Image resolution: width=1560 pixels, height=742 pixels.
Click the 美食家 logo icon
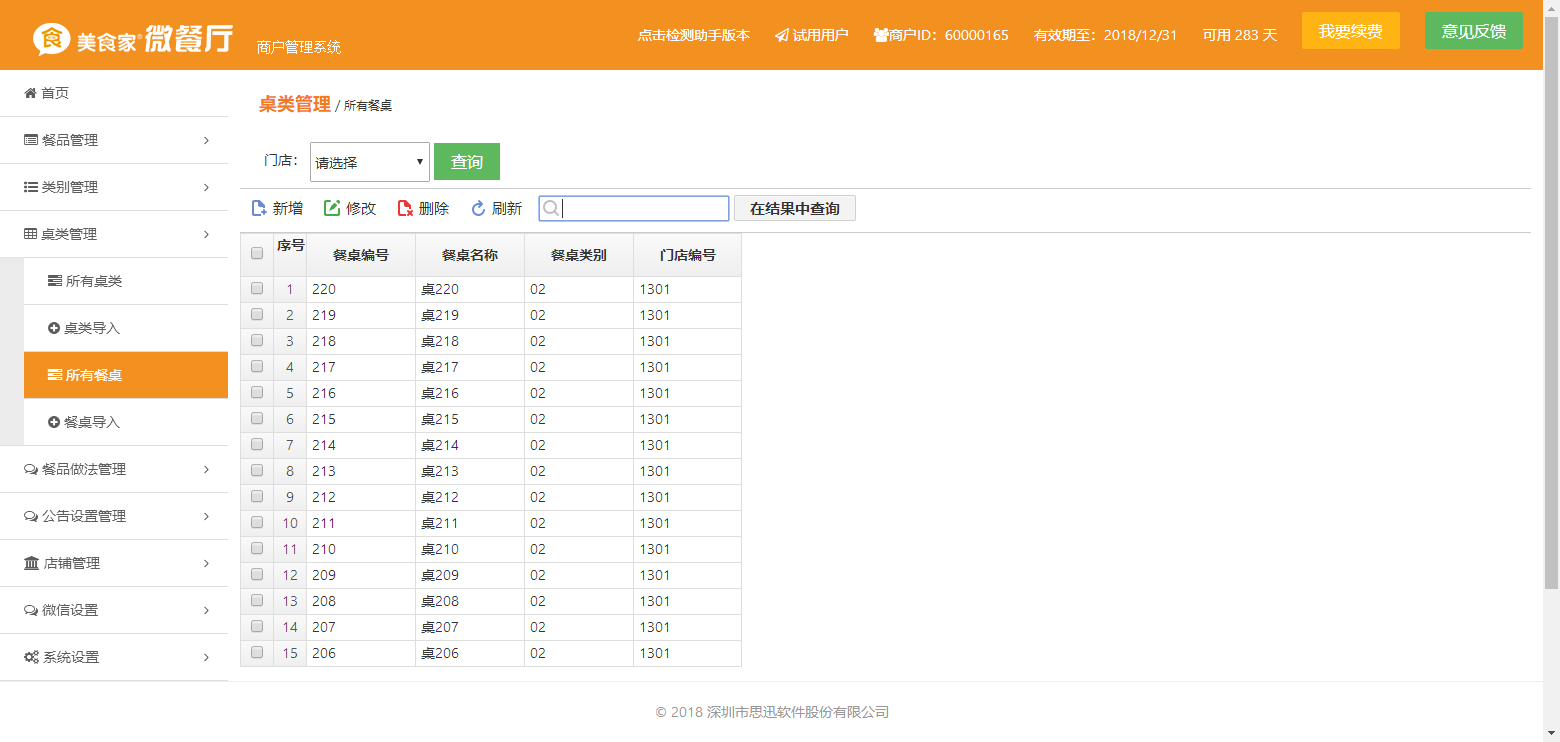pos(51,38)
